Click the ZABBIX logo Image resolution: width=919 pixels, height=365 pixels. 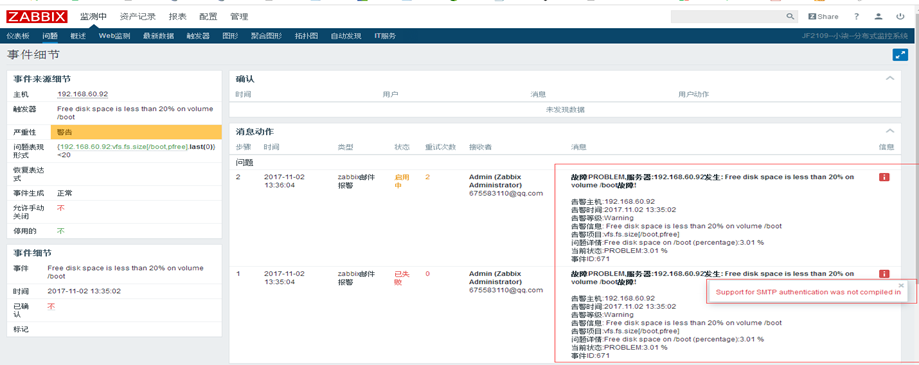pyautogui.click(x=37, y=16)
